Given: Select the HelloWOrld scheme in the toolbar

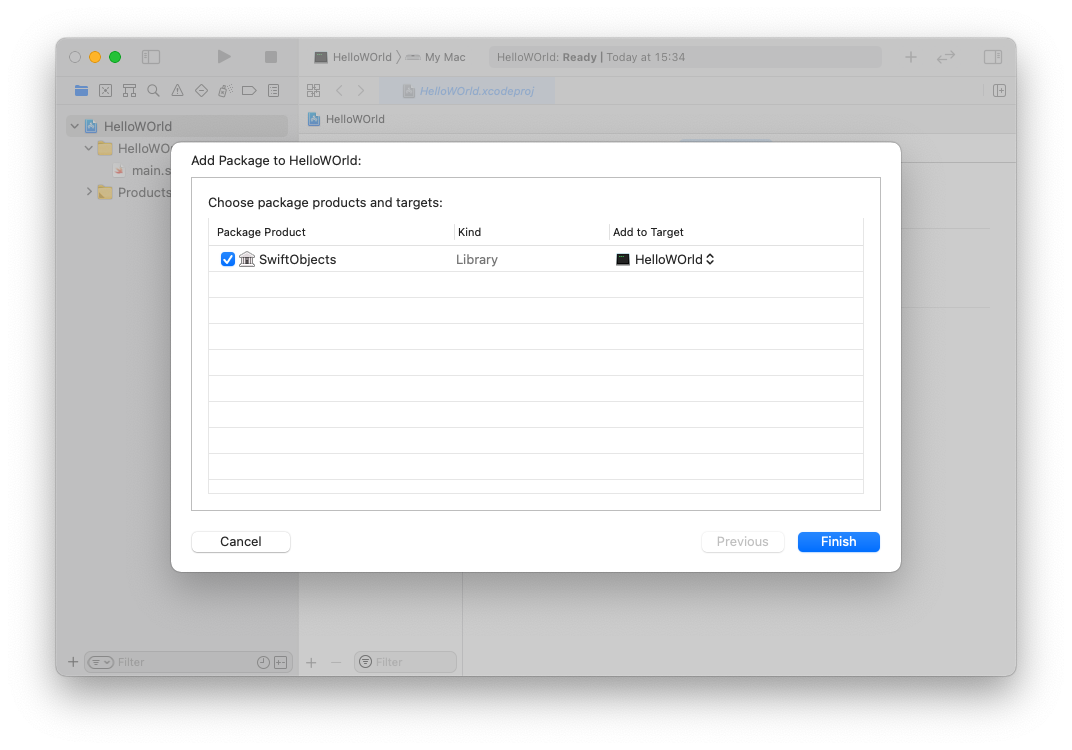Looking at the screenshot, I should (353, 57).
